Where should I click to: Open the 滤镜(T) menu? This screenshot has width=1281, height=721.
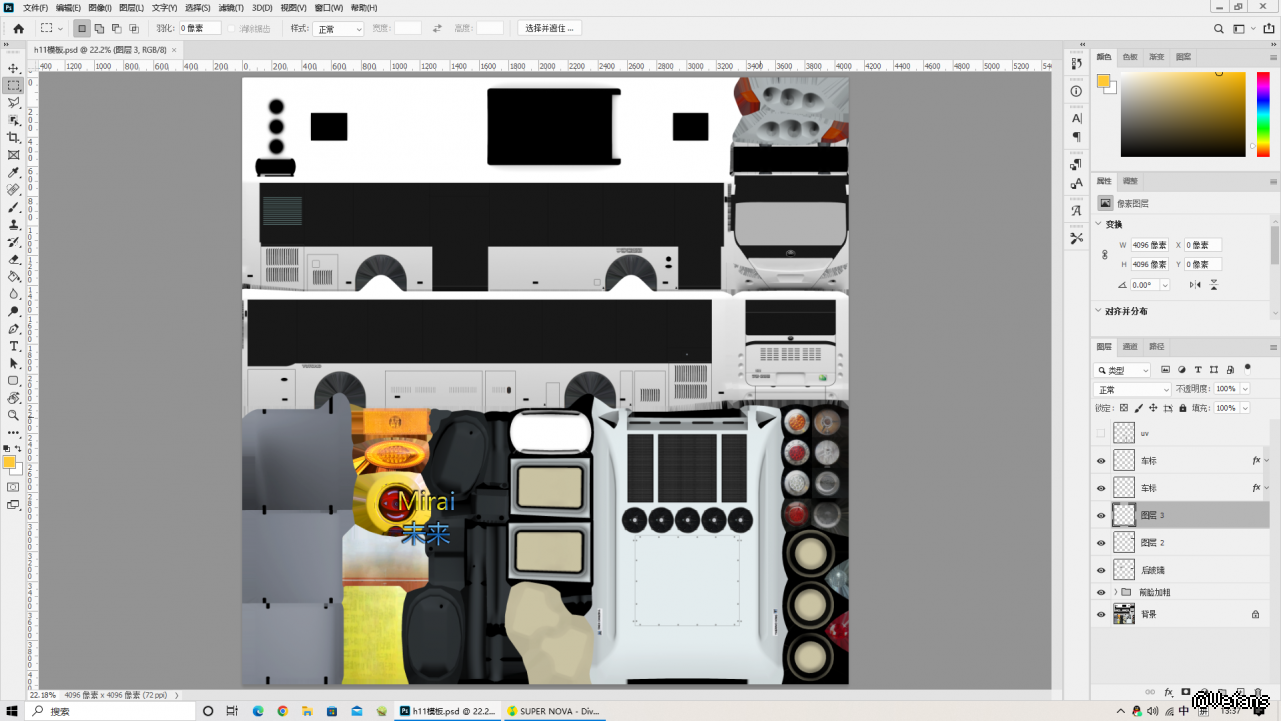232,8
